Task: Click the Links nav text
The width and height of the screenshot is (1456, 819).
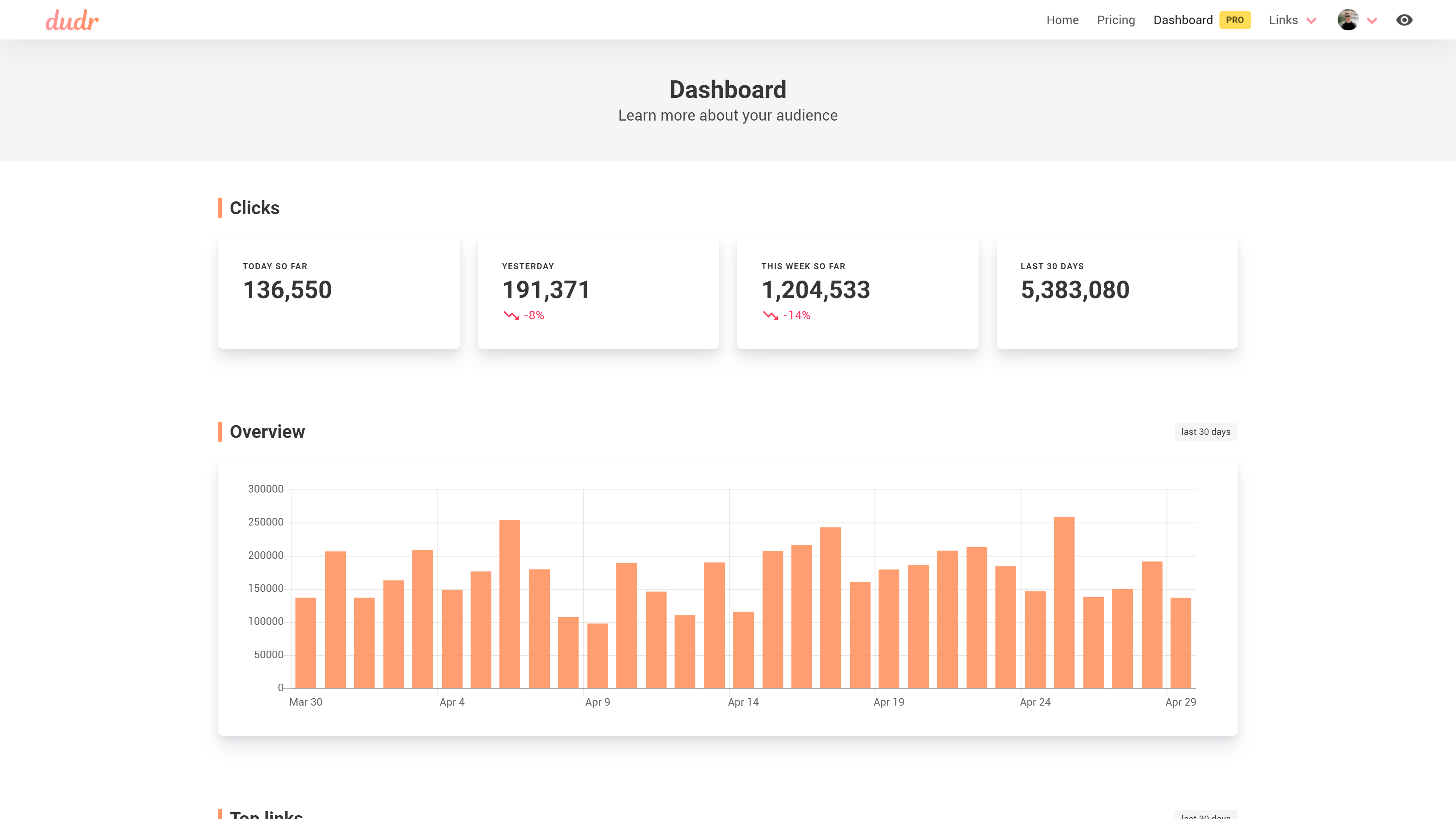Action: (1283, 20)
